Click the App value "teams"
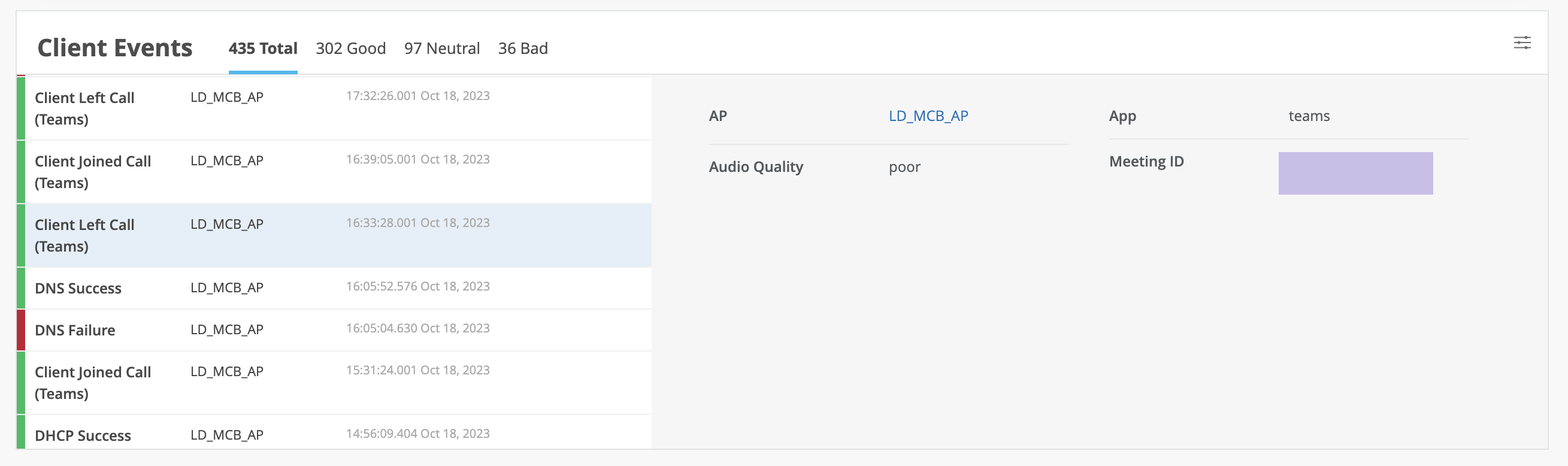1568x466 pixels. [x=1309, y=116]
